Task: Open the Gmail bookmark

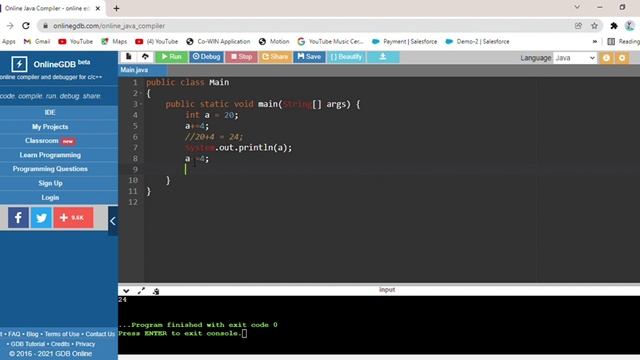Action: point(37,42)
